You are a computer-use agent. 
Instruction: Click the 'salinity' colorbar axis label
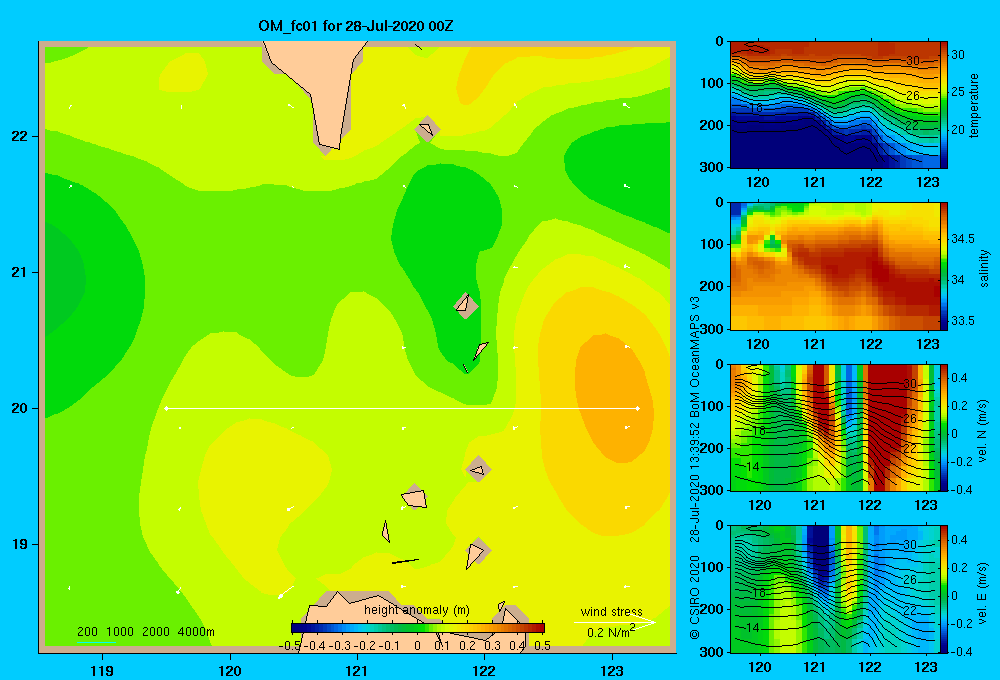pyautogui.click(x=983, y=268)
